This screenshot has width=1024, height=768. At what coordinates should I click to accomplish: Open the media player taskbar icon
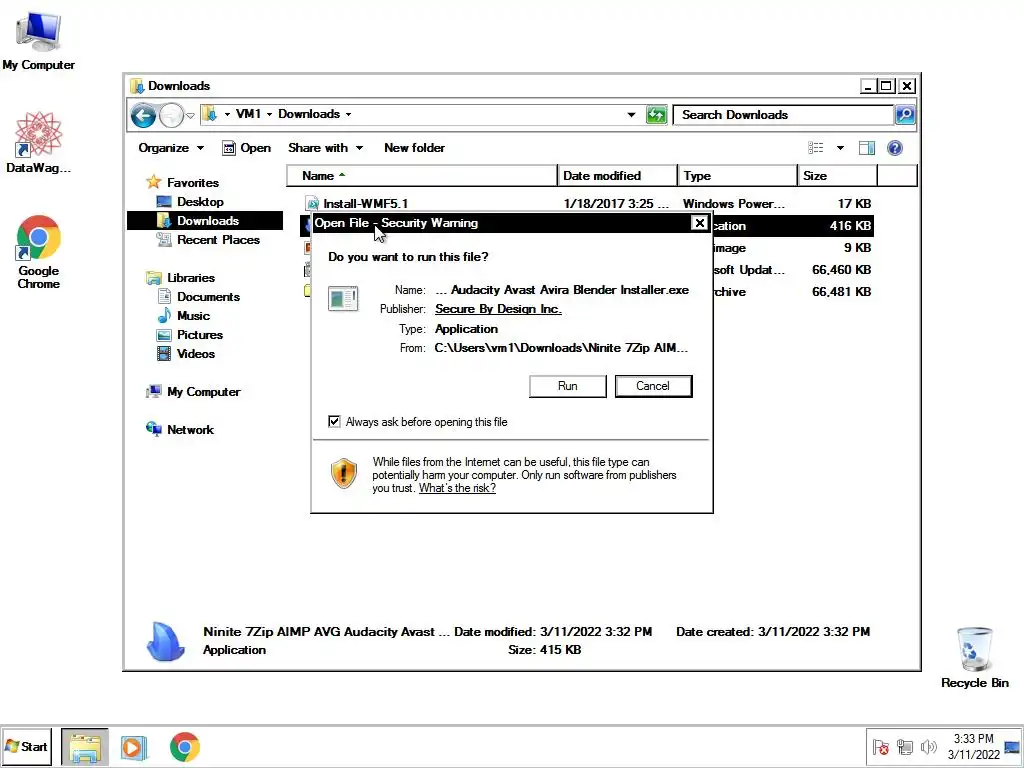coord(133,747)
